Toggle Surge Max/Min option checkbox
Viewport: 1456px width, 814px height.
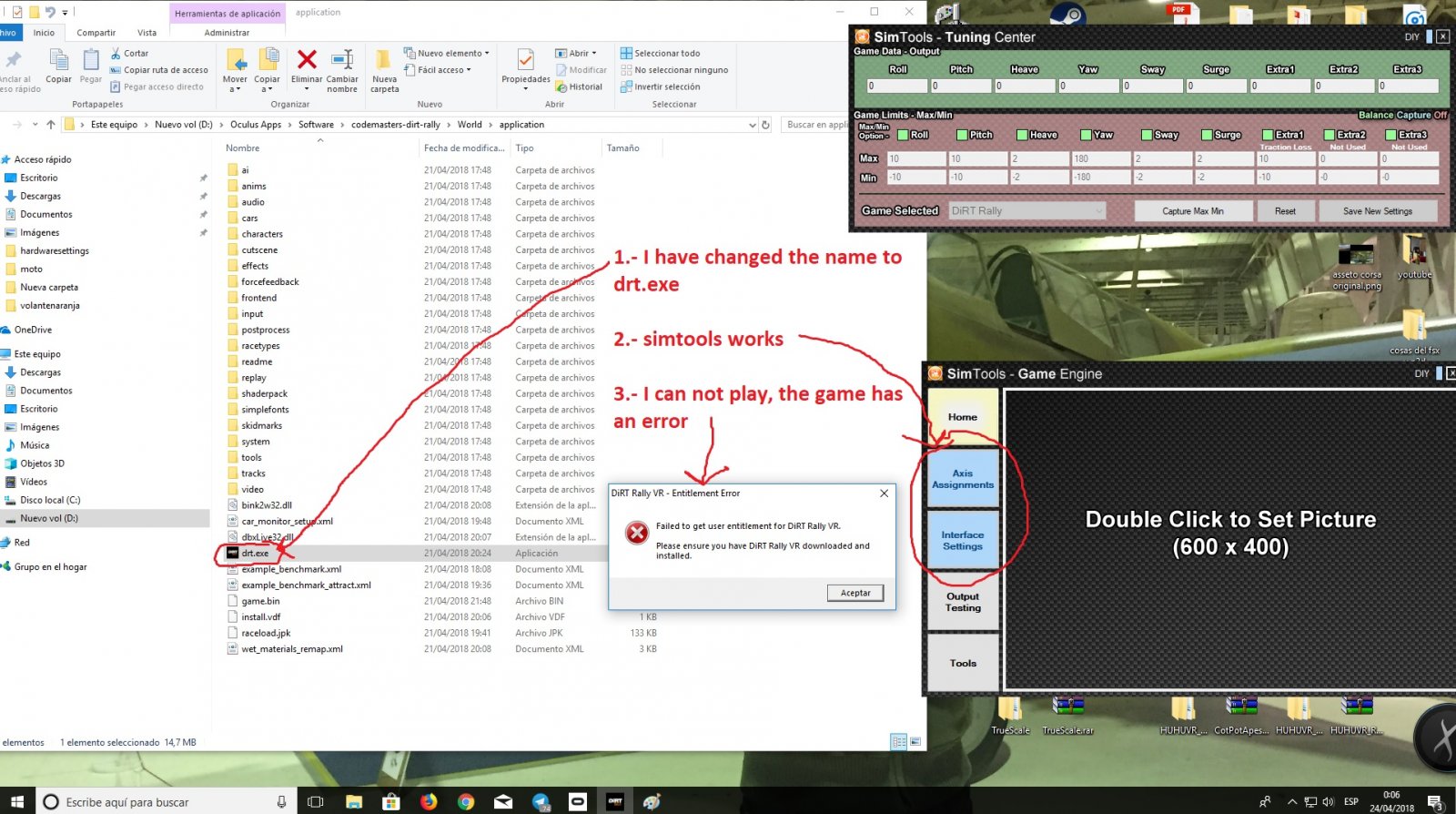click(1207, 135)
